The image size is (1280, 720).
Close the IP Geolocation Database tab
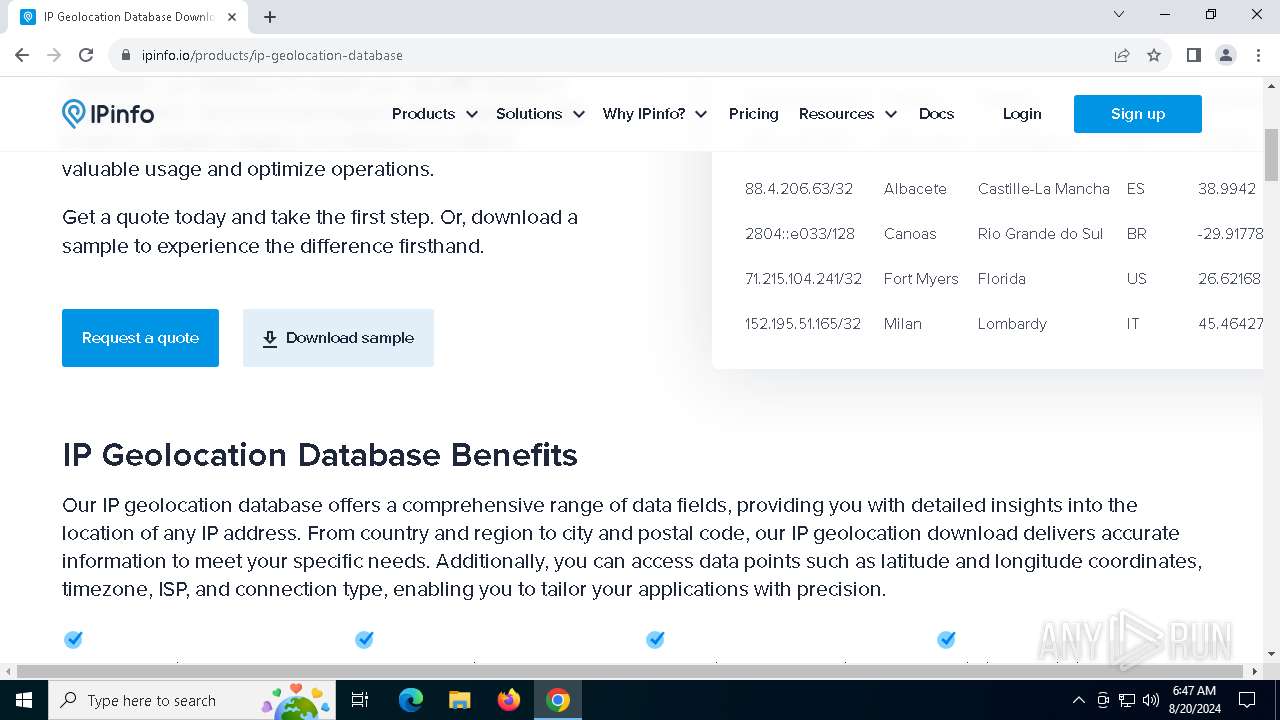tap(233, 17)
